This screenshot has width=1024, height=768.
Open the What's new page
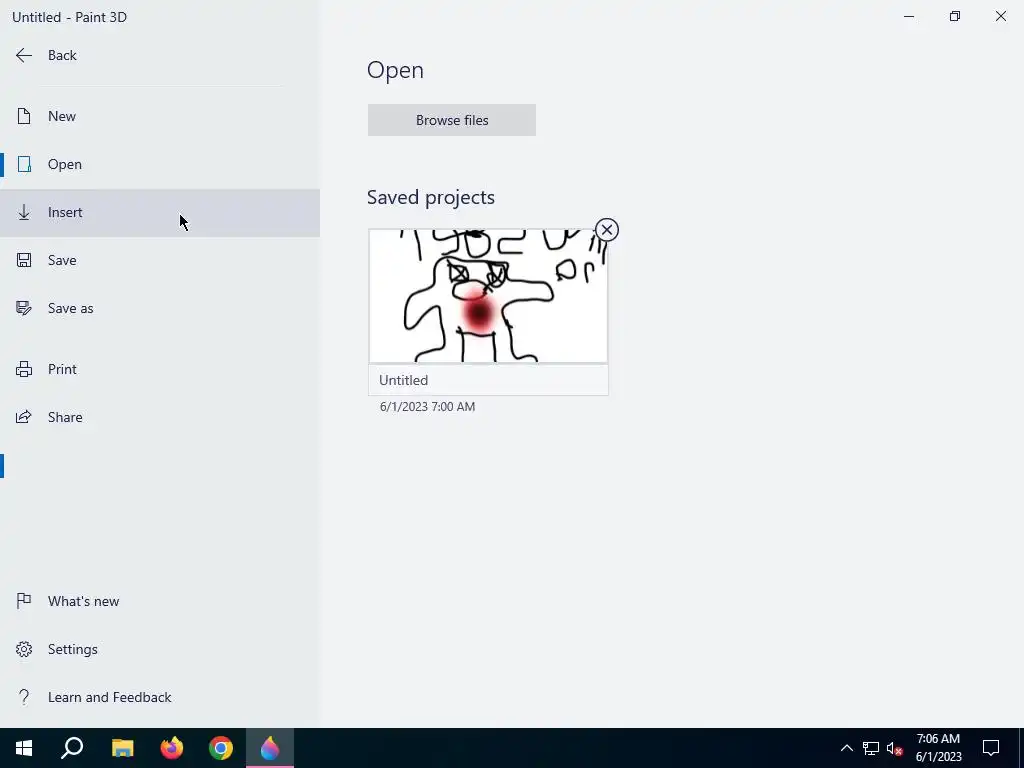(160, 601)
